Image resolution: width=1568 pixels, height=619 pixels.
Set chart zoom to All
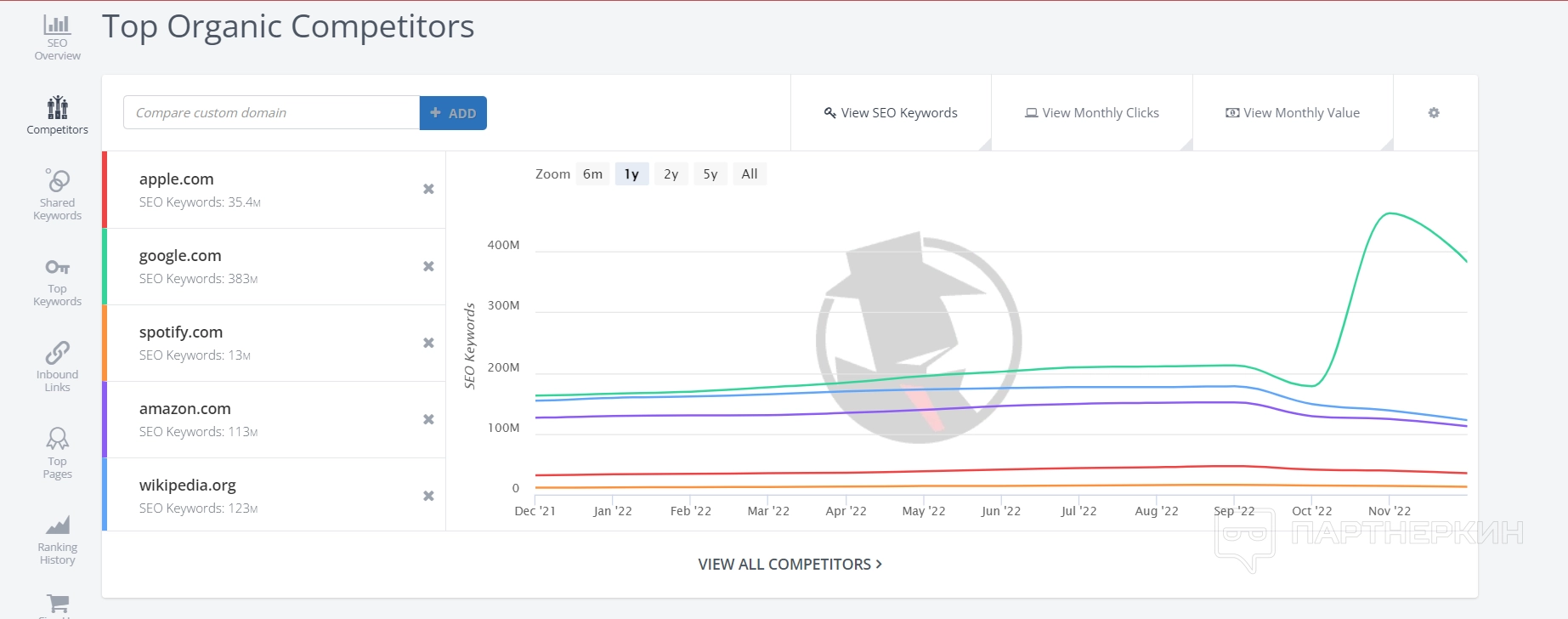(x=750, y=174)
